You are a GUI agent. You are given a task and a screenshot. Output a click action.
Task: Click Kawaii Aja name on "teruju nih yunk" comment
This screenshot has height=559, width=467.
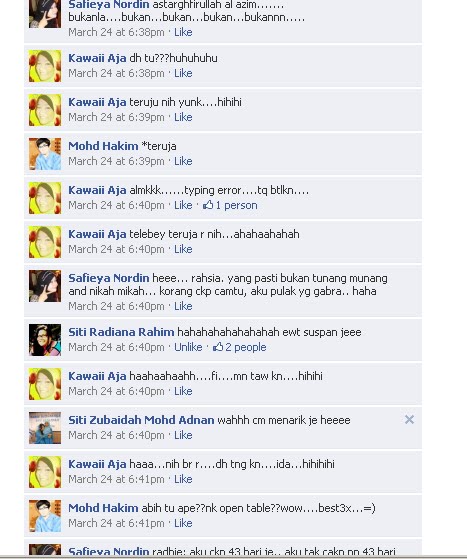97,102
